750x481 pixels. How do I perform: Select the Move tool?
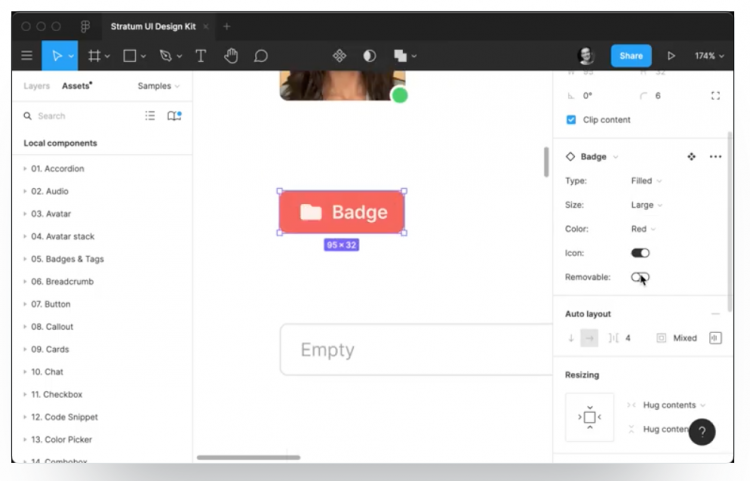point(56,56)
